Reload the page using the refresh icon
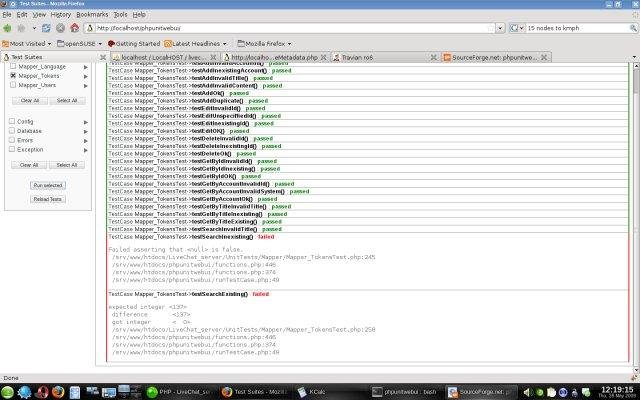The width and height of the screenshot is (640, 400). coord(46,28)
